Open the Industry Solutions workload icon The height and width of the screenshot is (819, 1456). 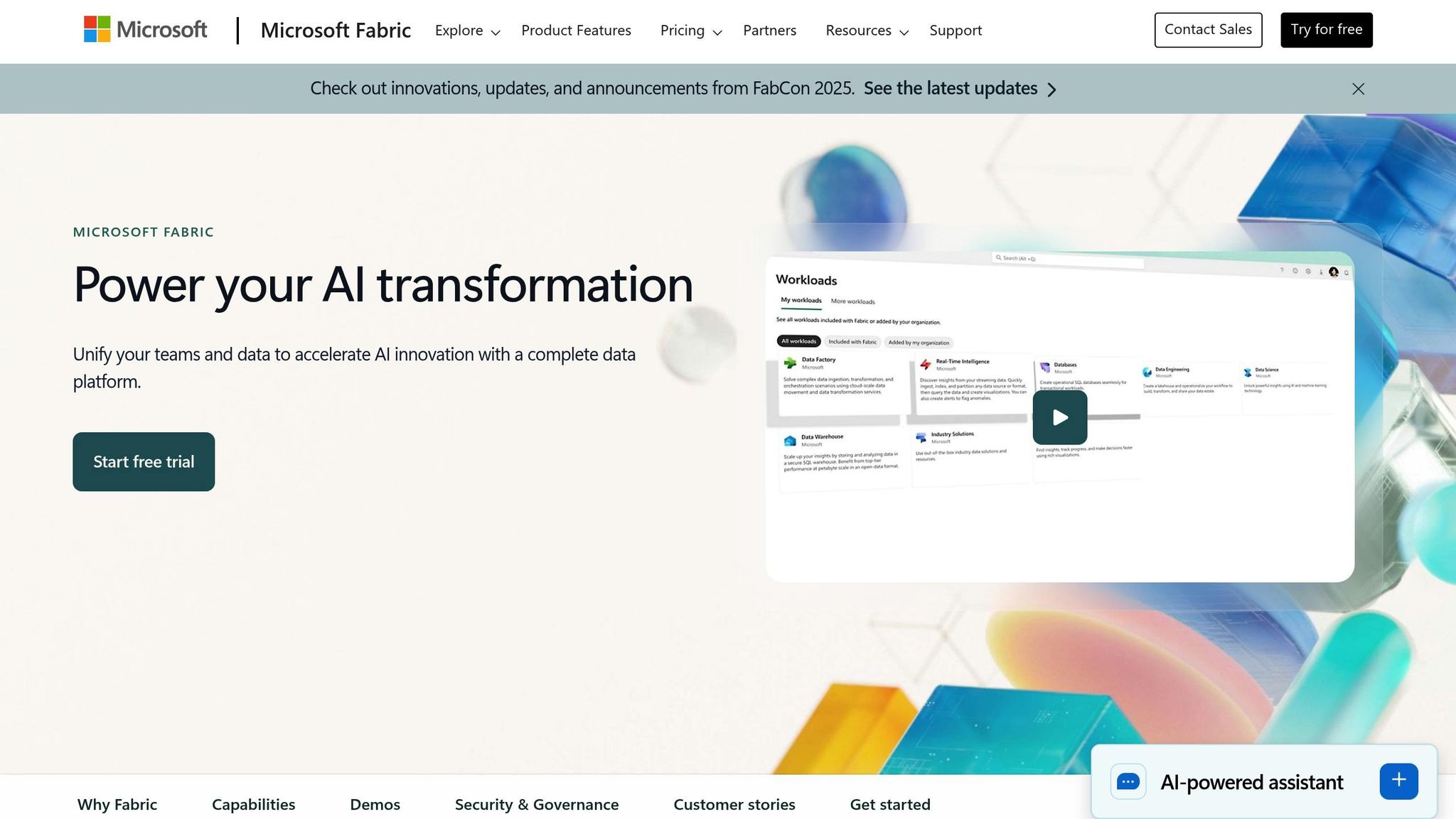click(x=921, y=436)
